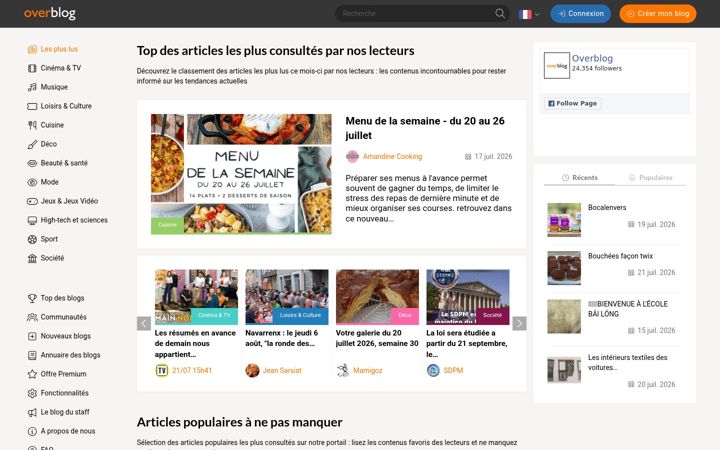The width and height of the screenshot is (720, 450).
Task: Select the A propos de nous info icon
Action: 32,431
